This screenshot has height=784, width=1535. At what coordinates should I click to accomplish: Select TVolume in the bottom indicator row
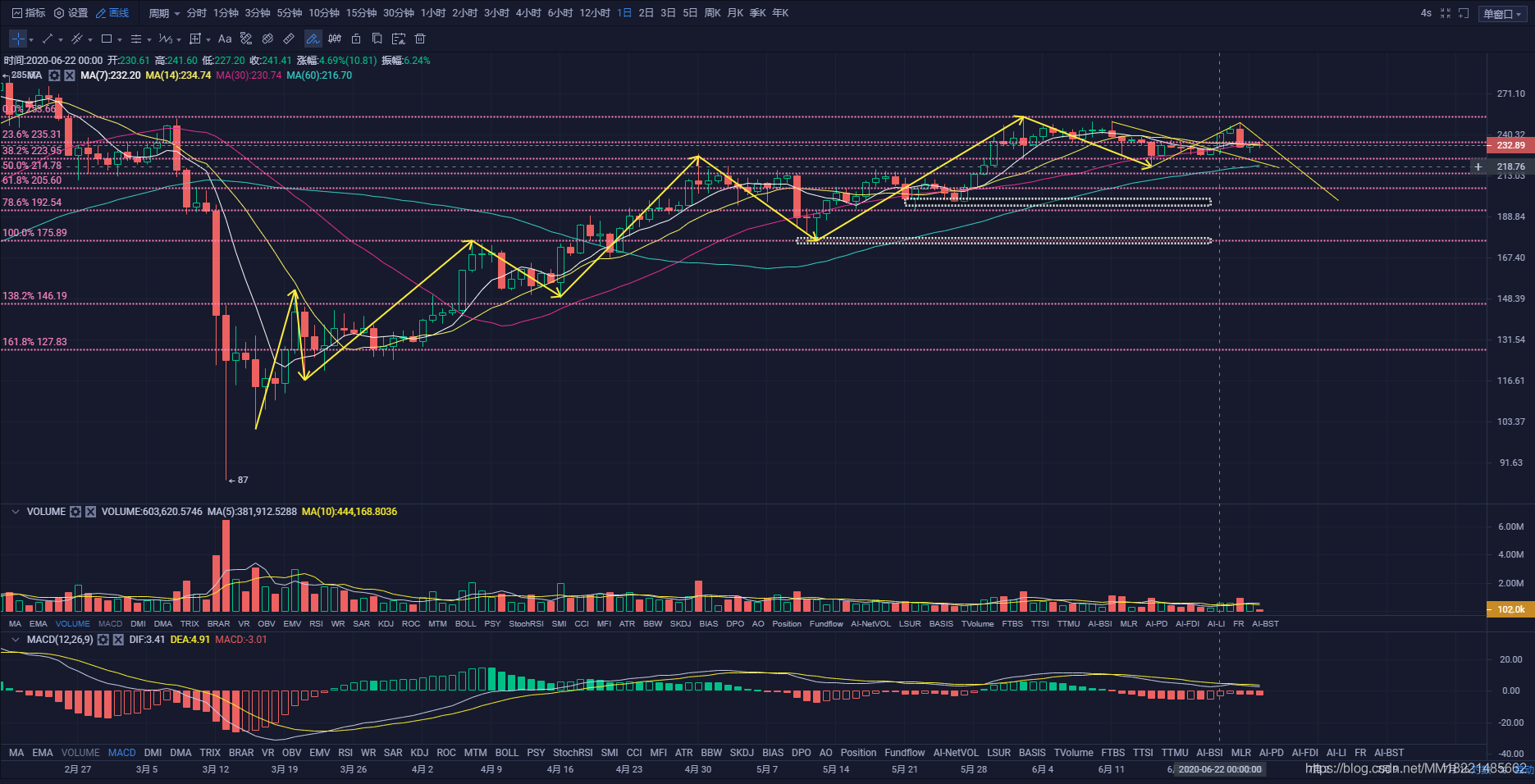pyautogui.click(x=1073, y=753)
